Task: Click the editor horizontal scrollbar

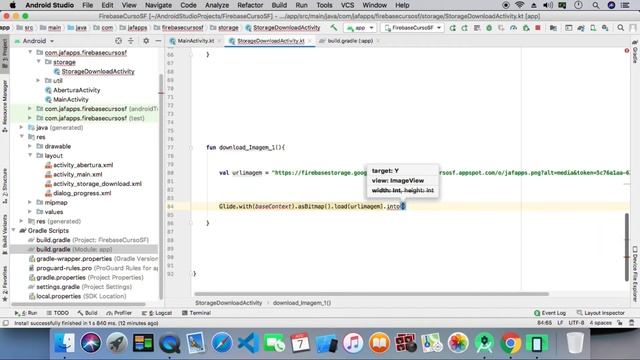Action: tap(371, 294)
